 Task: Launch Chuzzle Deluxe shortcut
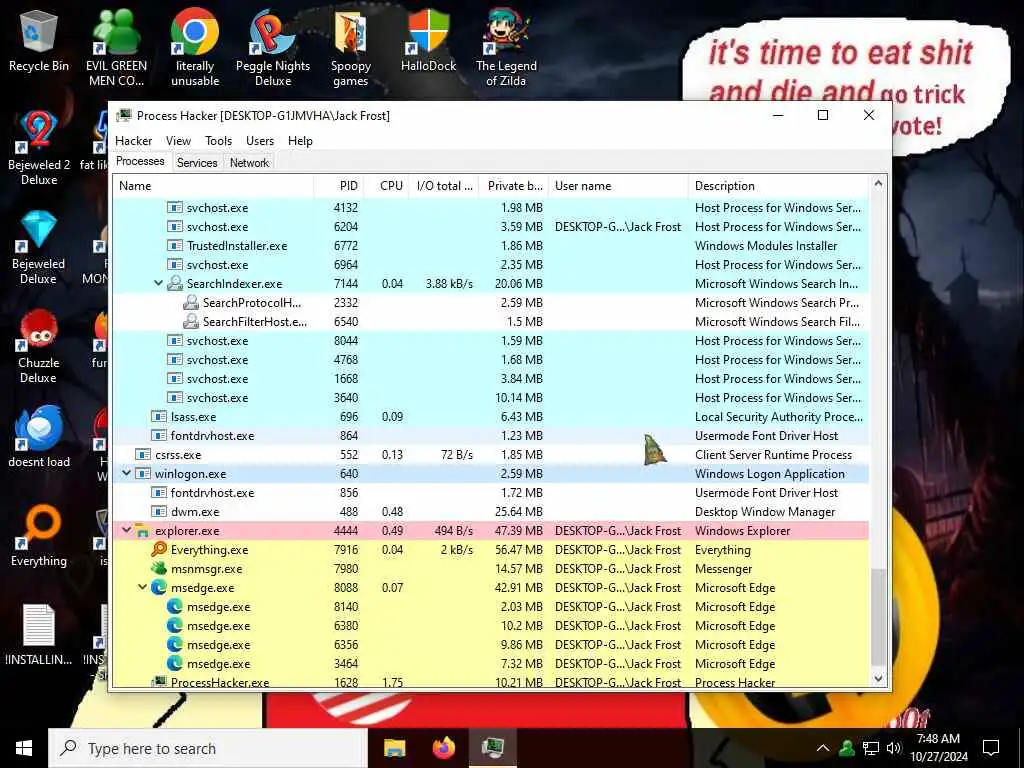click(39, 346)
